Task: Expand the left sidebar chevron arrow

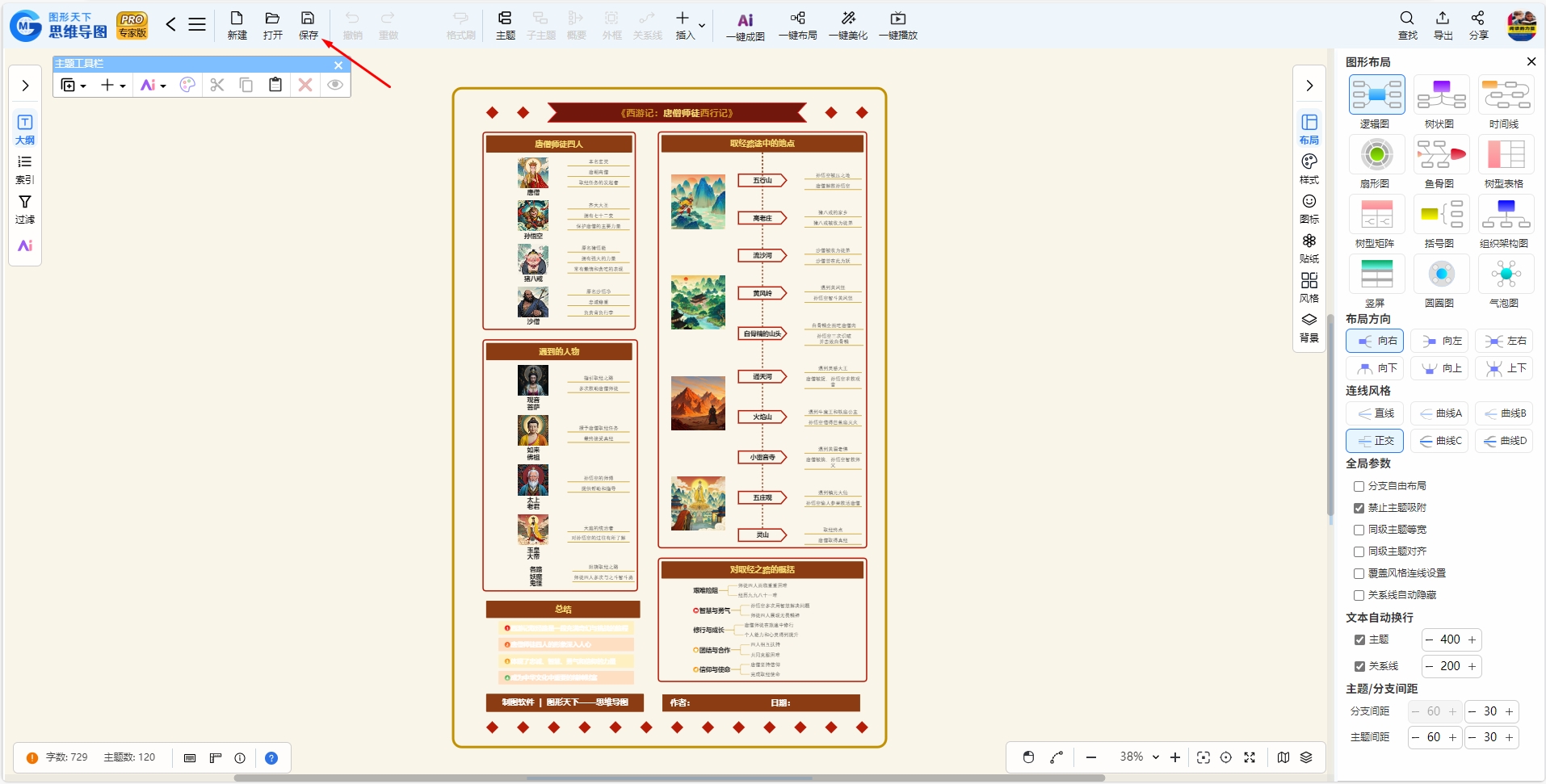Action: 25,86
